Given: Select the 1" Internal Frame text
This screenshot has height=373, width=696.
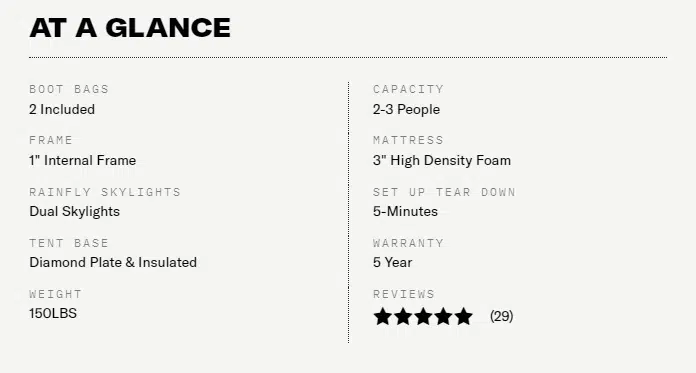Looking at the screenshot, I should click(83, 160).
